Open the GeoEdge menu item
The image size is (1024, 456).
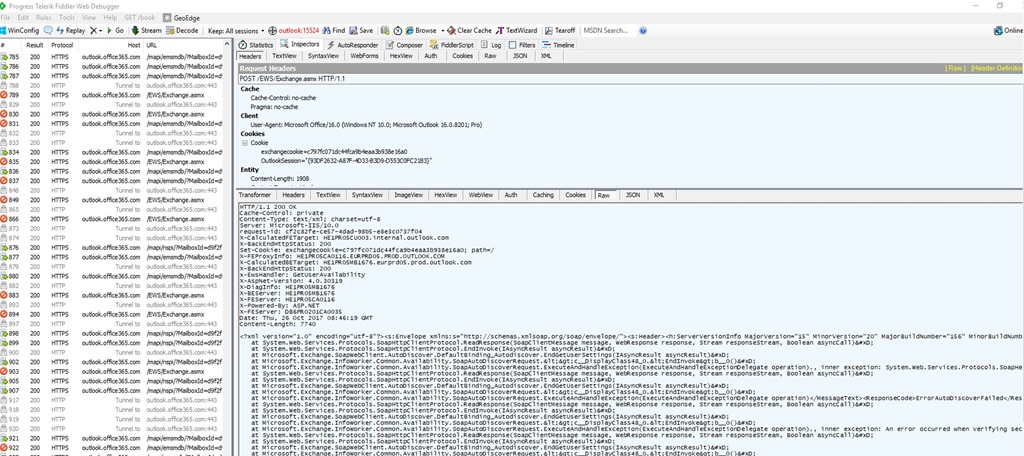(181, 18)
